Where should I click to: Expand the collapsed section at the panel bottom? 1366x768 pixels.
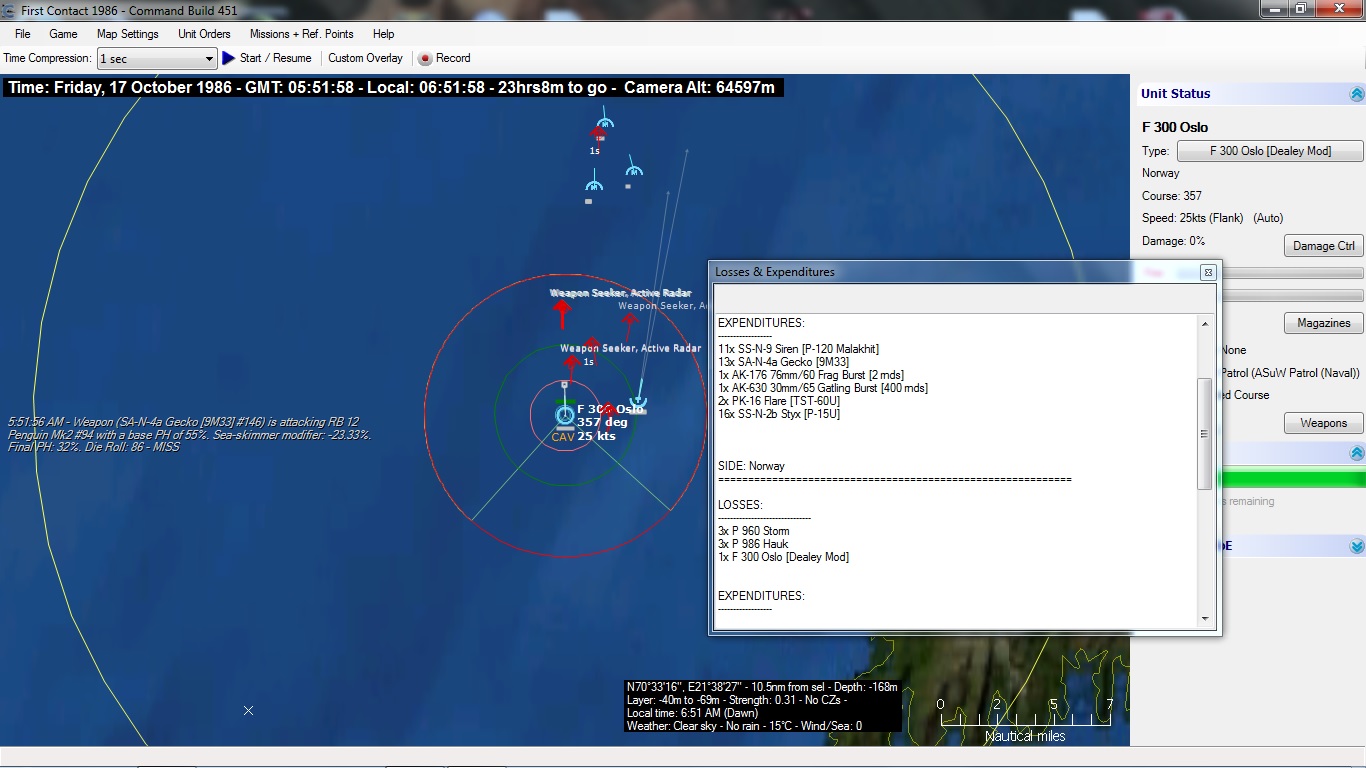[x=1356, y=546]
